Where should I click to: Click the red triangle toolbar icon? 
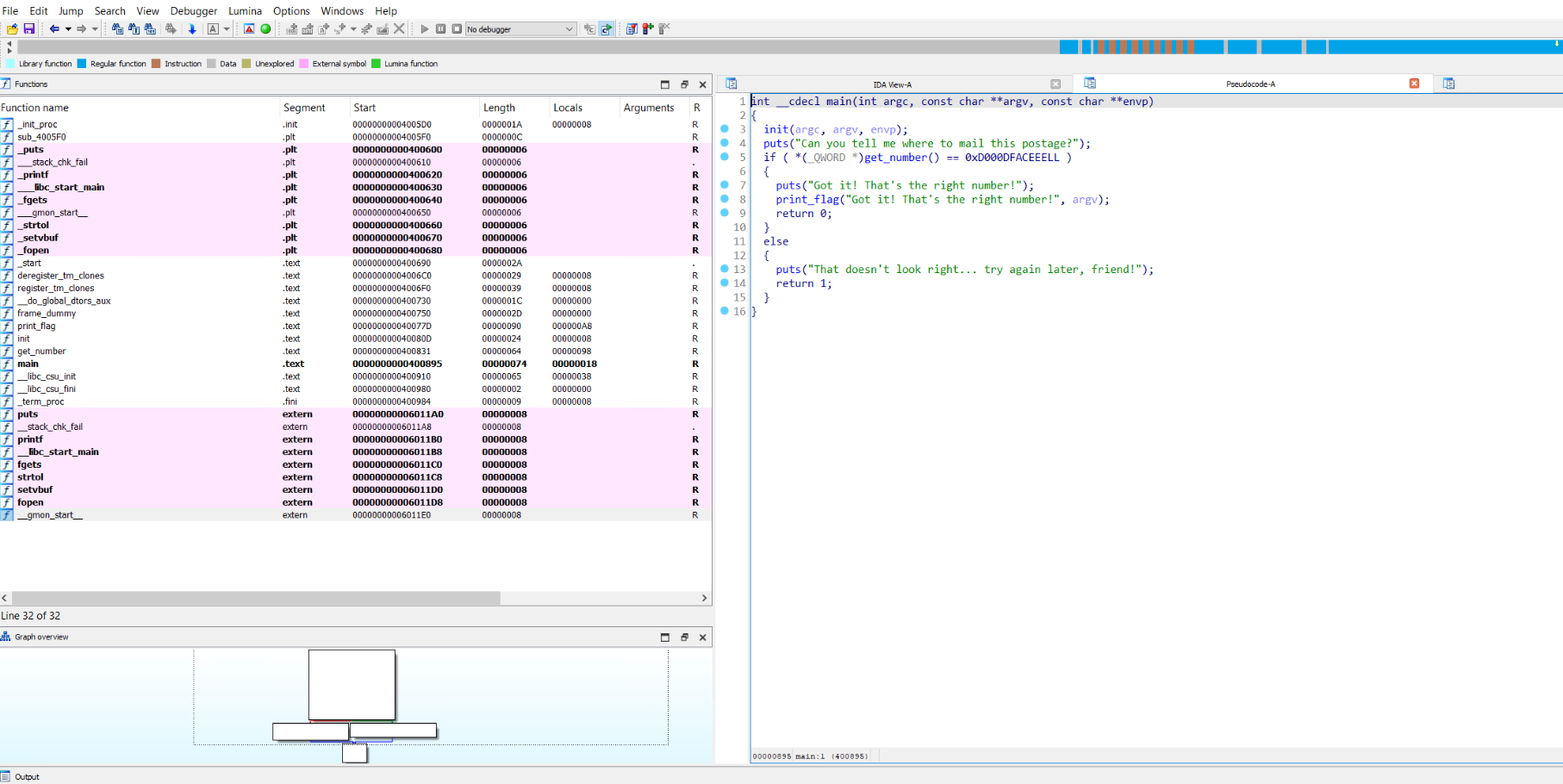pos(249,28)
